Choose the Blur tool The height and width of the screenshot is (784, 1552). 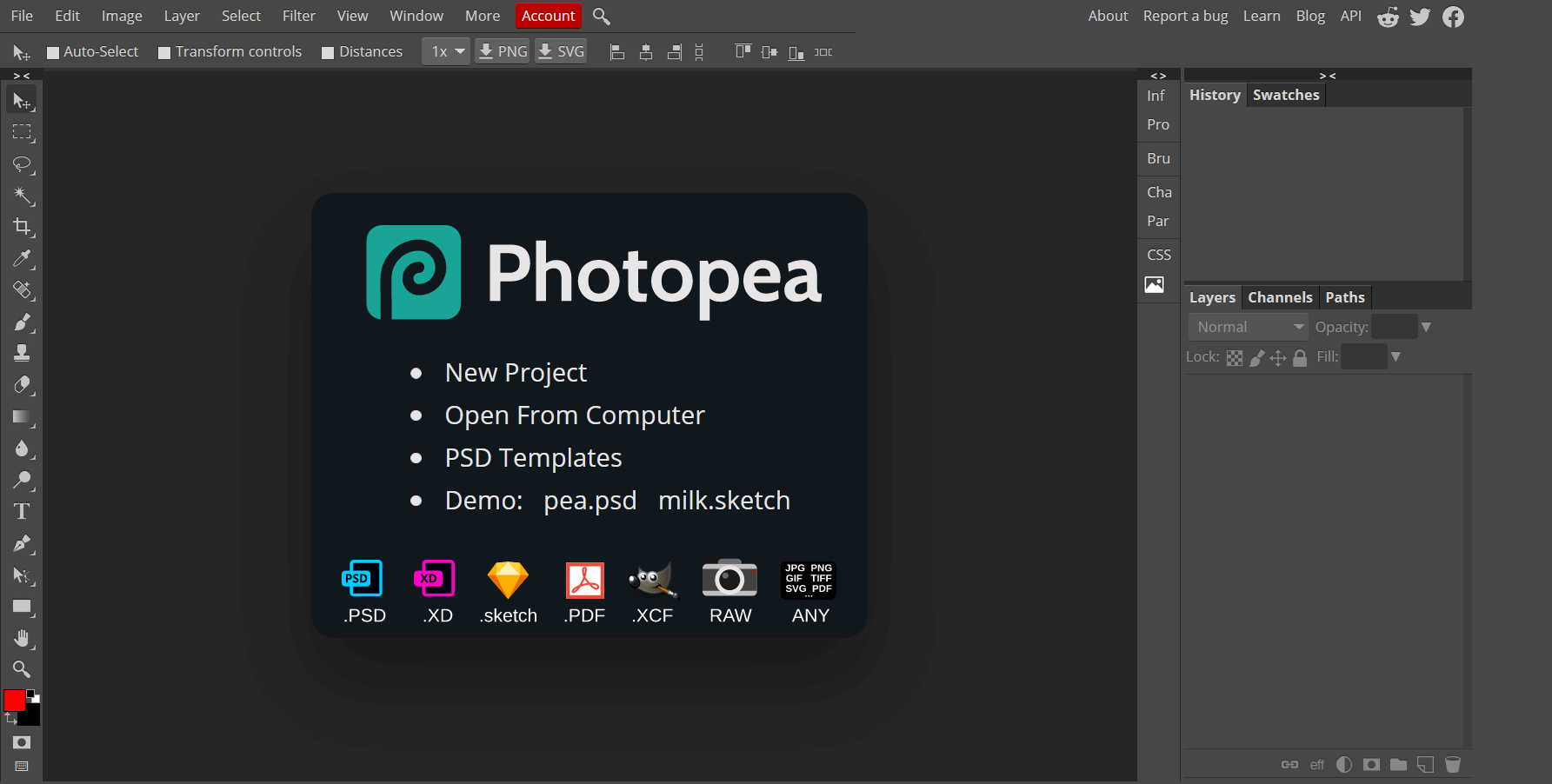pyautogui.click(x=22, y=448)
